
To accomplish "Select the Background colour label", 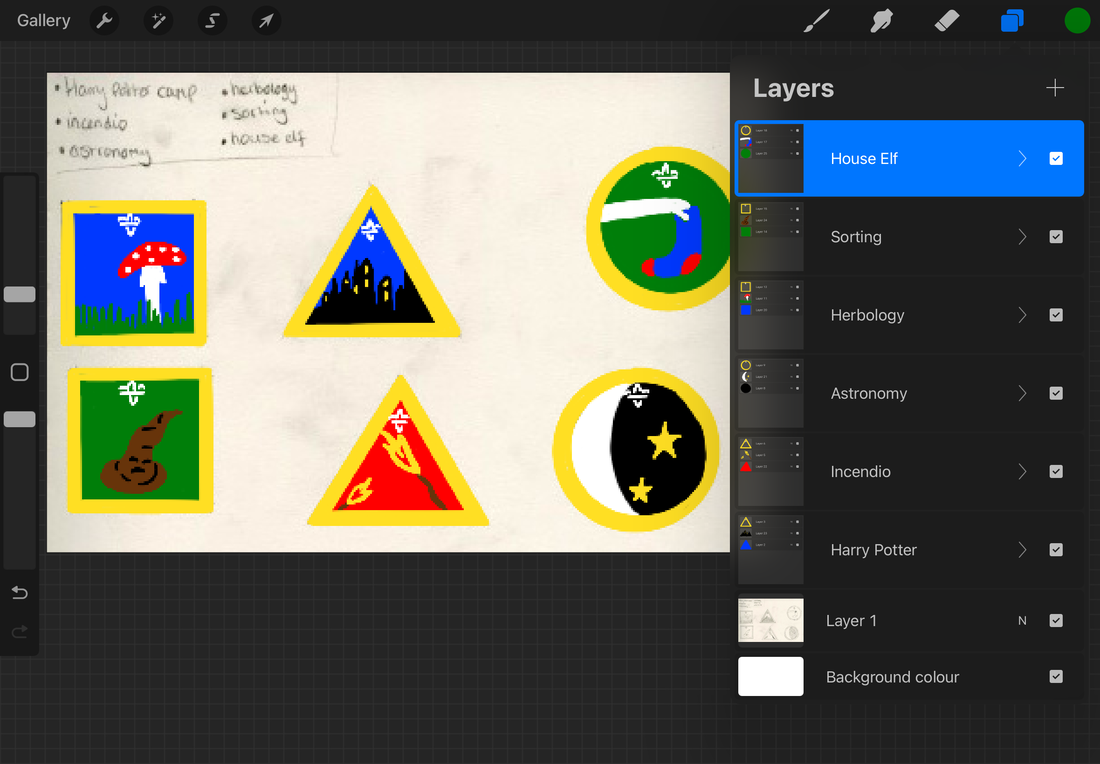I will (x=892, y=677).
